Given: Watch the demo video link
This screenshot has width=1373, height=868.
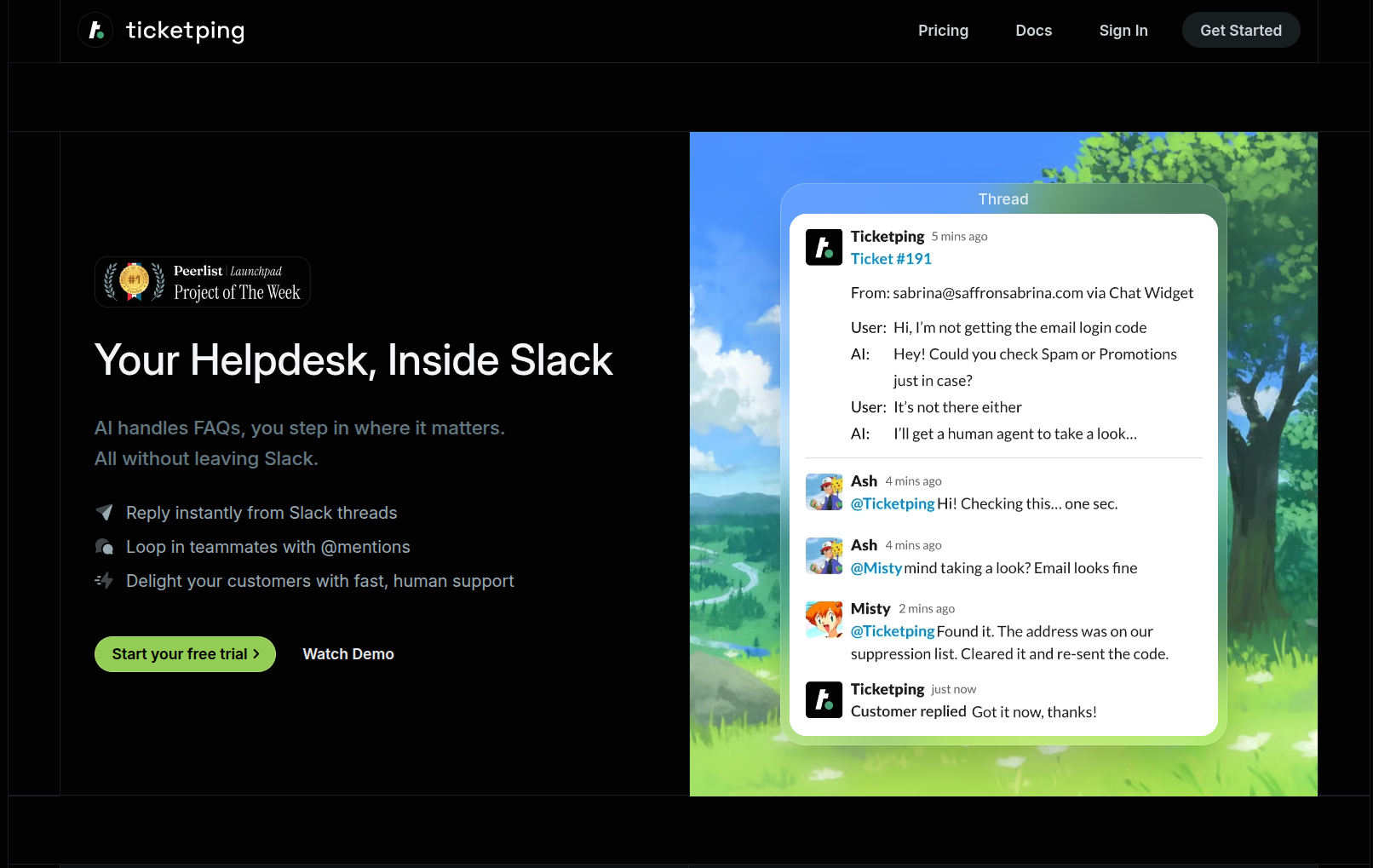Looking at the screenshot, I should (348, 654).
